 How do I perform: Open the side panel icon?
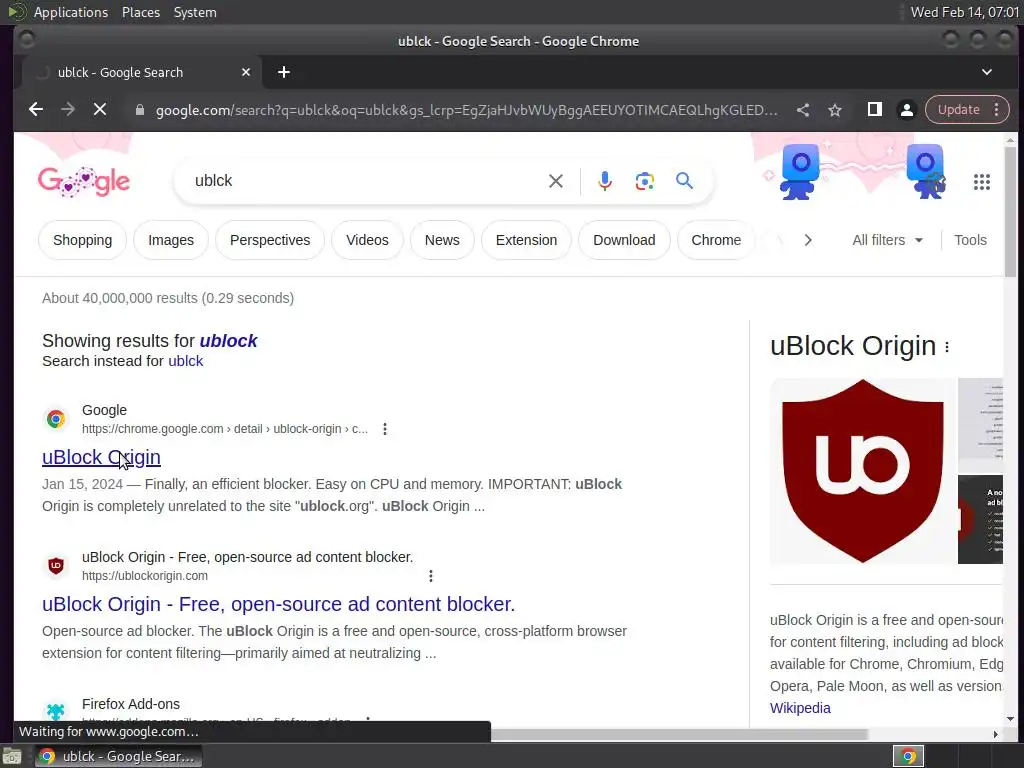(874, 110)
